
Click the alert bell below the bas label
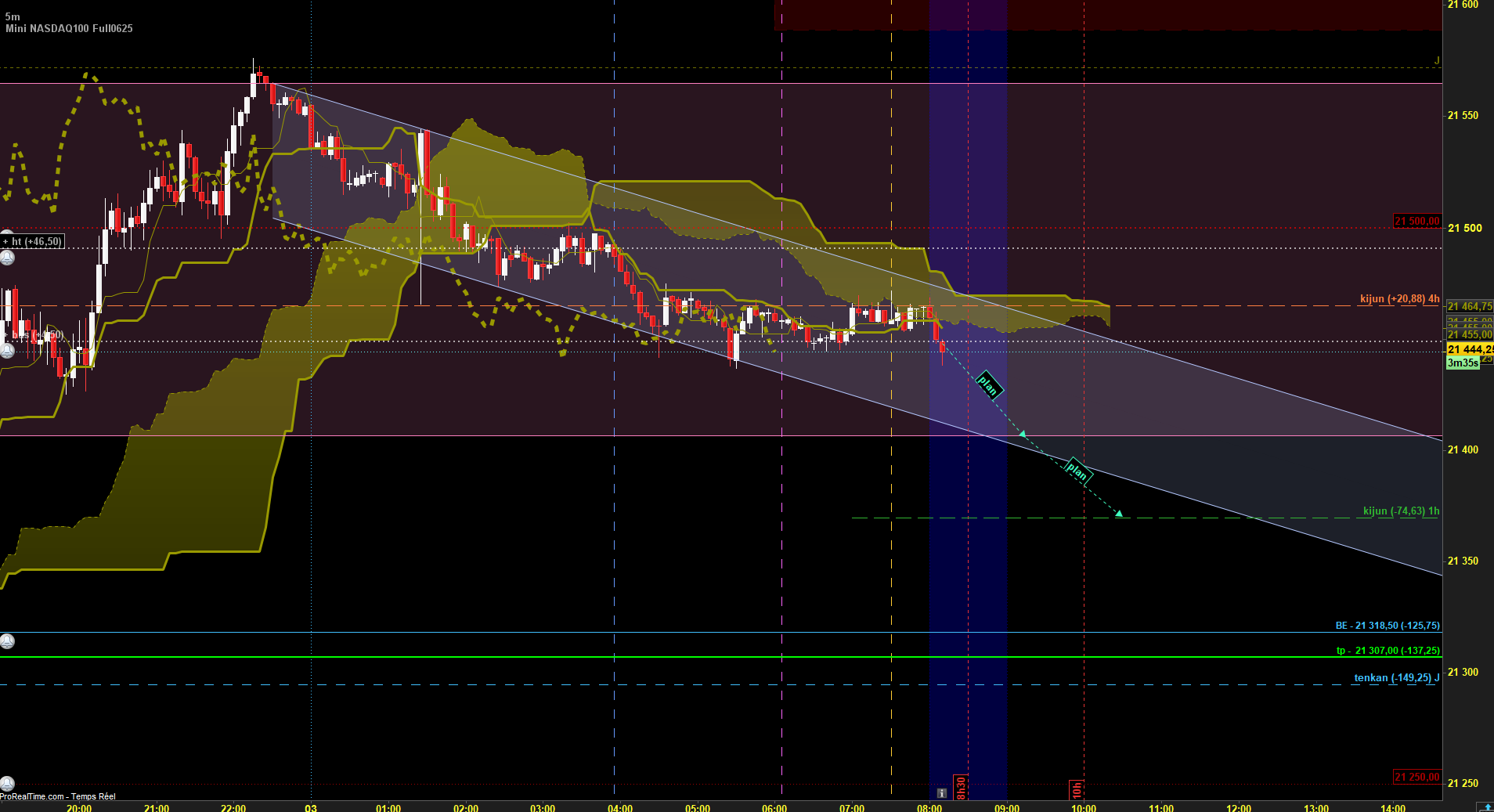tap(7, 351)
